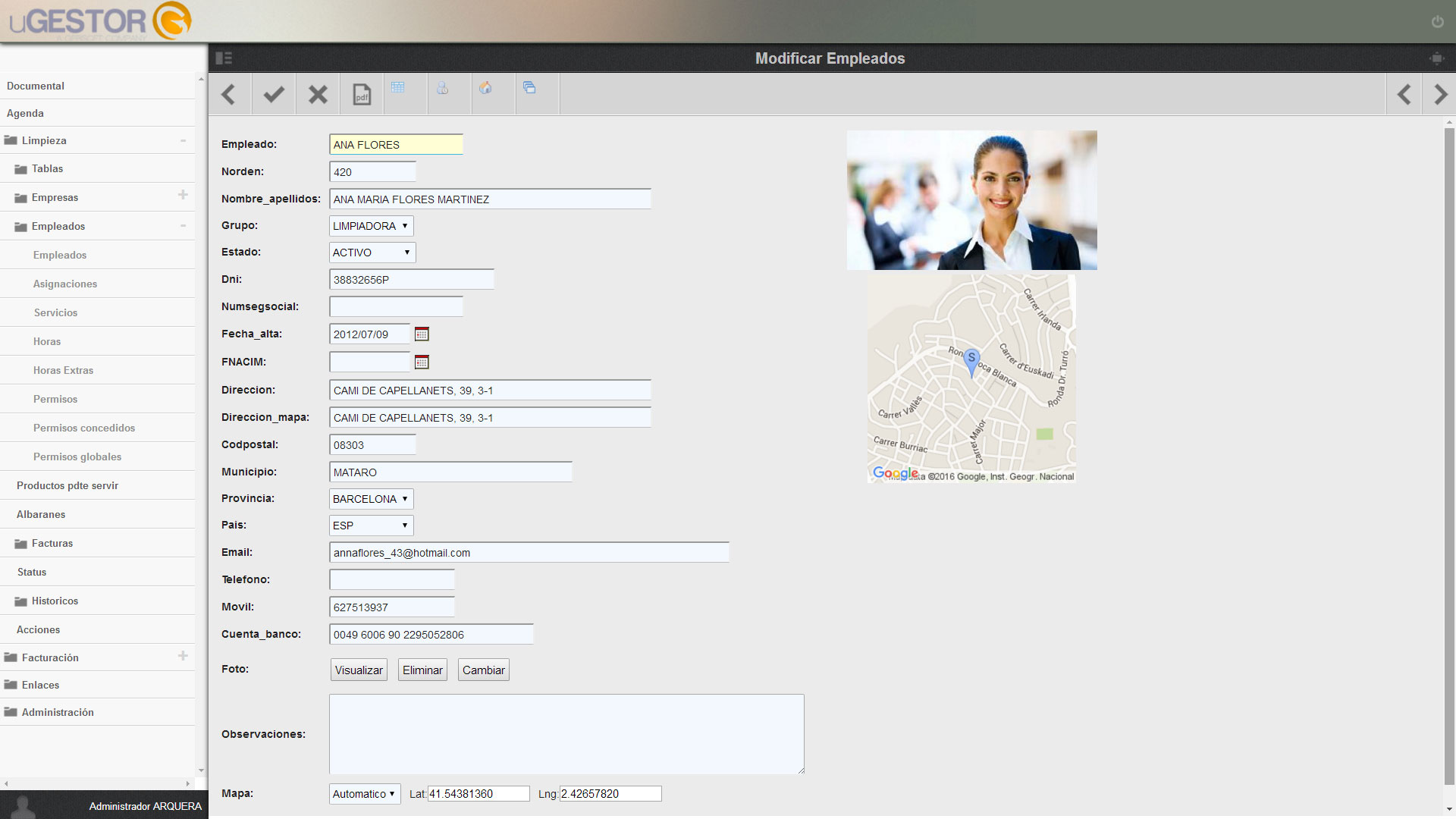Open Documental in the sidebar

36,86
